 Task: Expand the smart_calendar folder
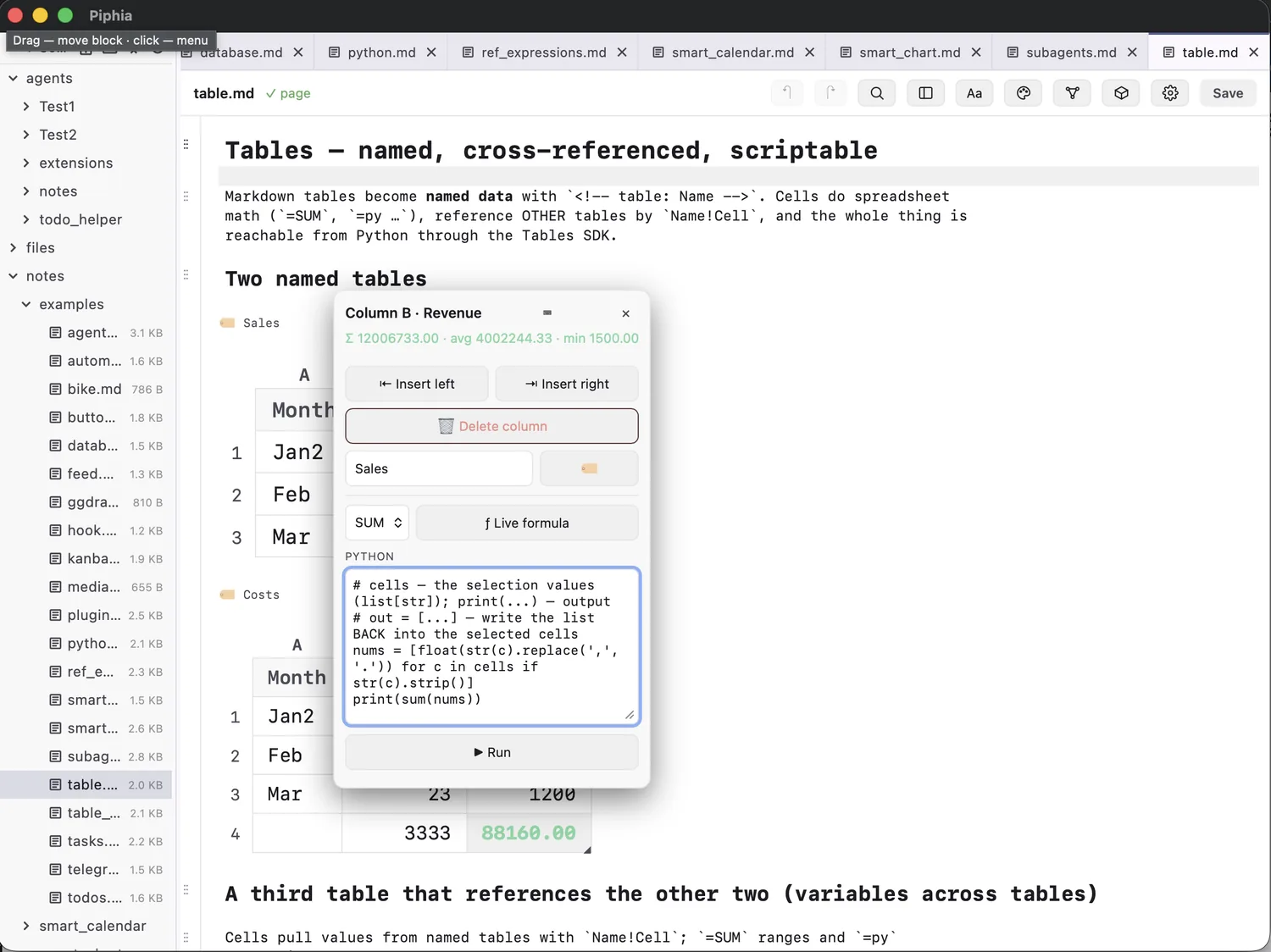[x=26, y=926]
